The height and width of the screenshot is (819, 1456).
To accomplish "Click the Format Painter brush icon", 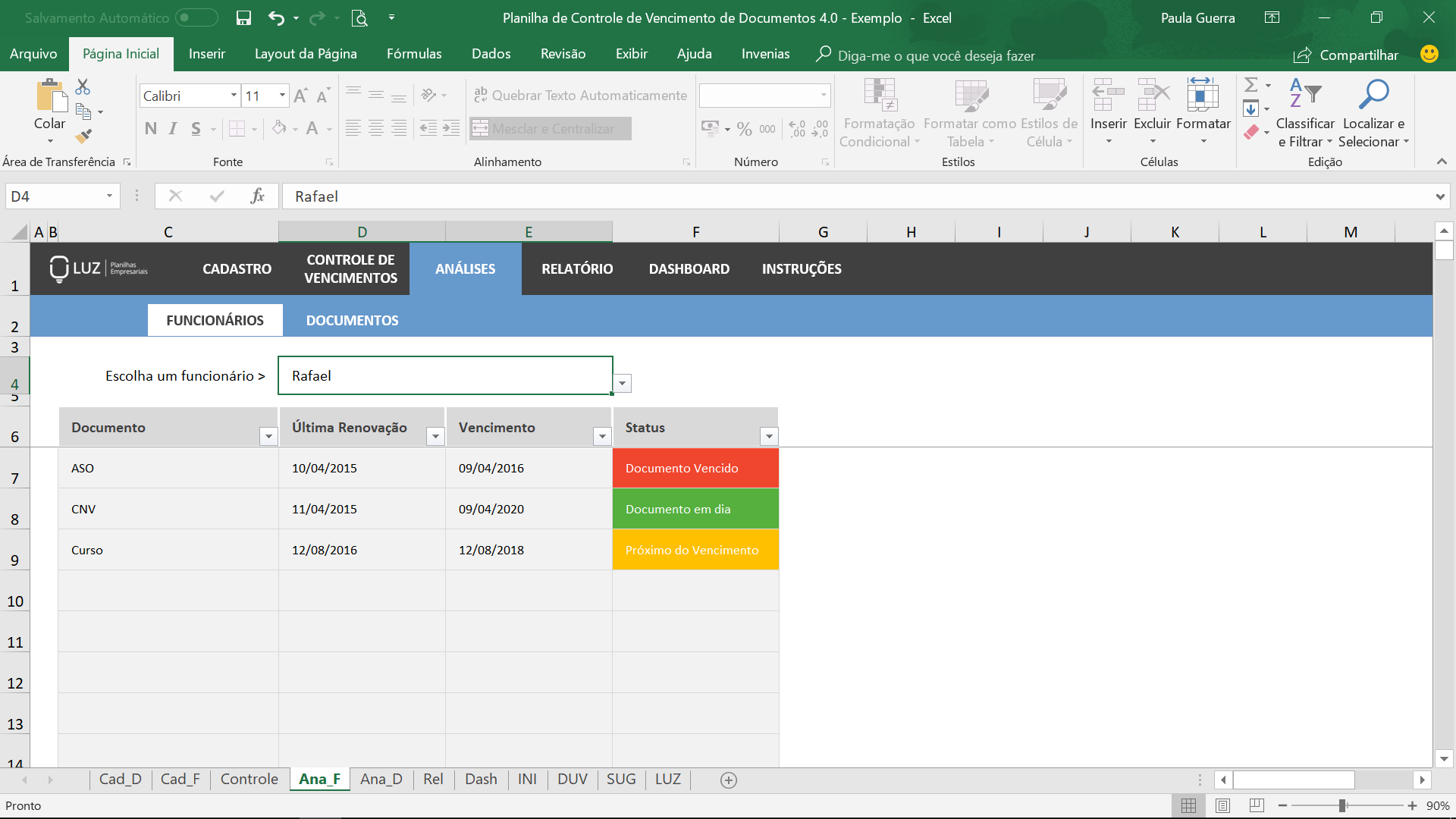I will pos(83,136).
